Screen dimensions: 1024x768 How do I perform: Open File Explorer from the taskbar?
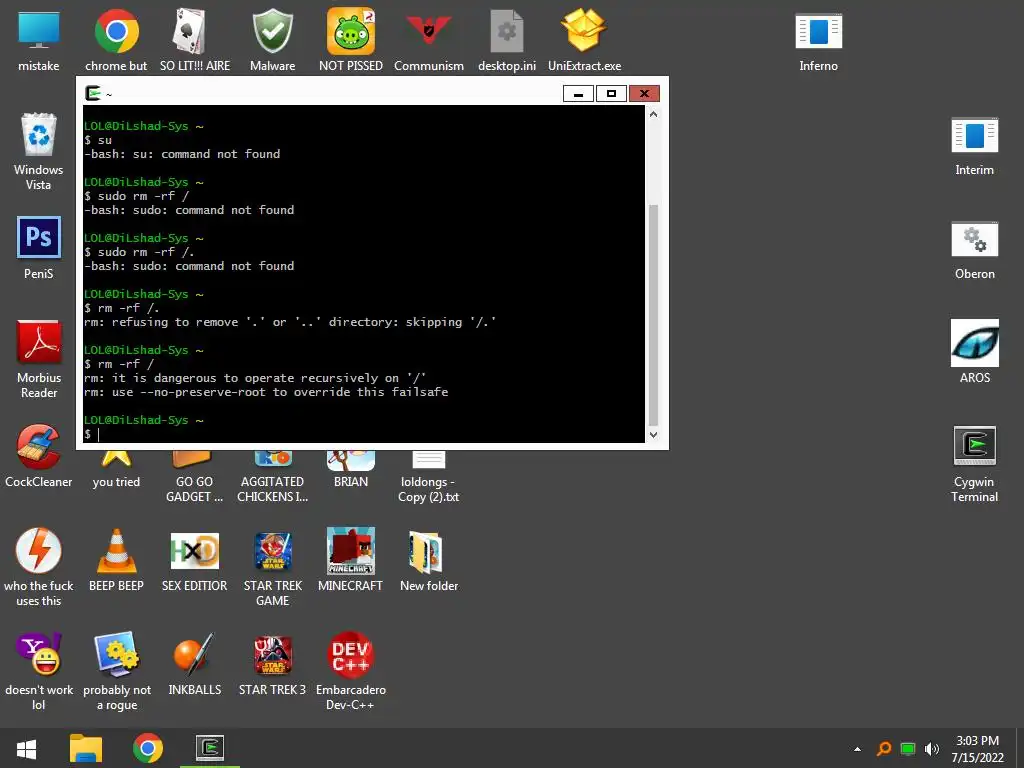[x=86, y=748]
